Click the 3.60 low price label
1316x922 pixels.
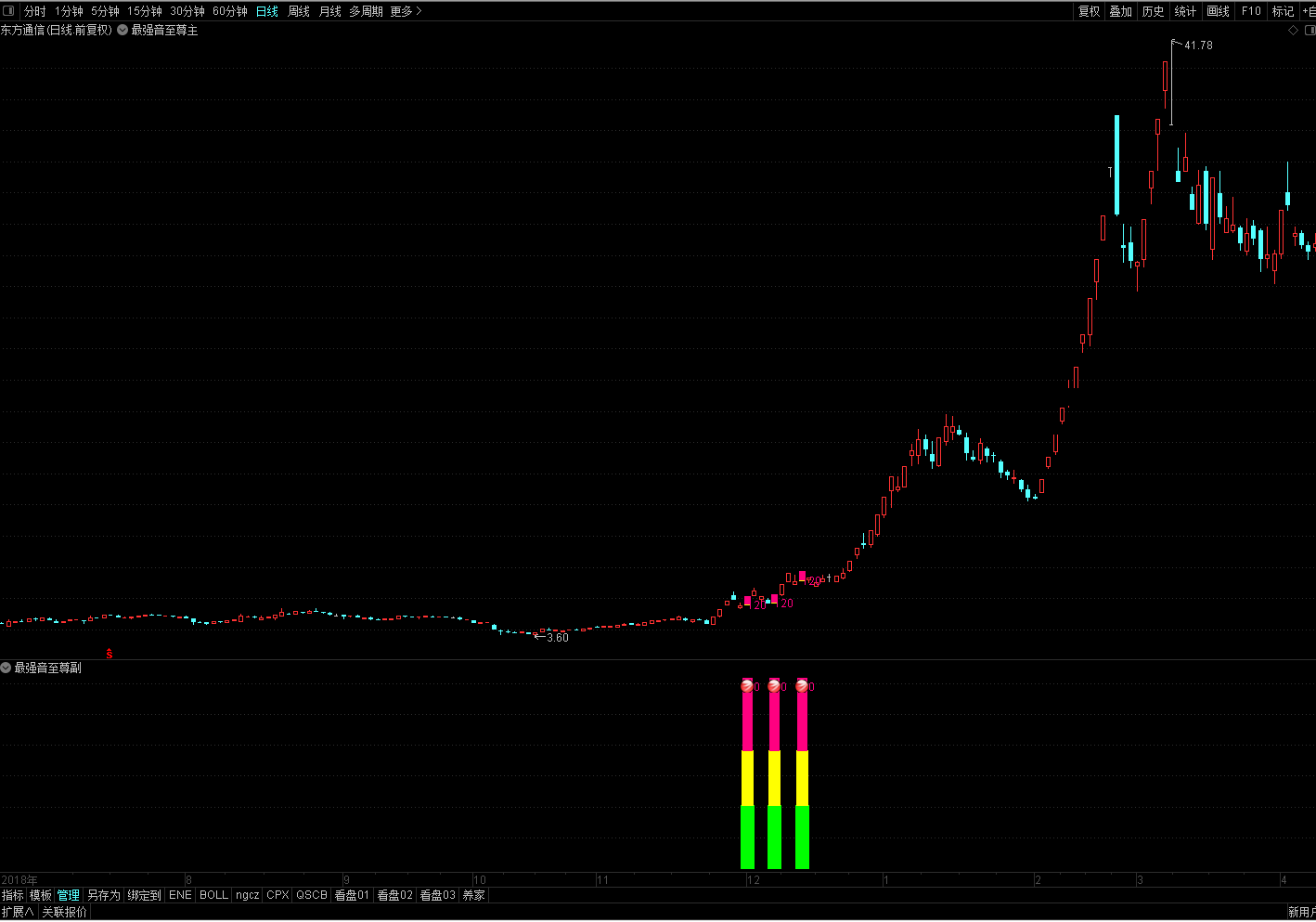tap(558, 638)
